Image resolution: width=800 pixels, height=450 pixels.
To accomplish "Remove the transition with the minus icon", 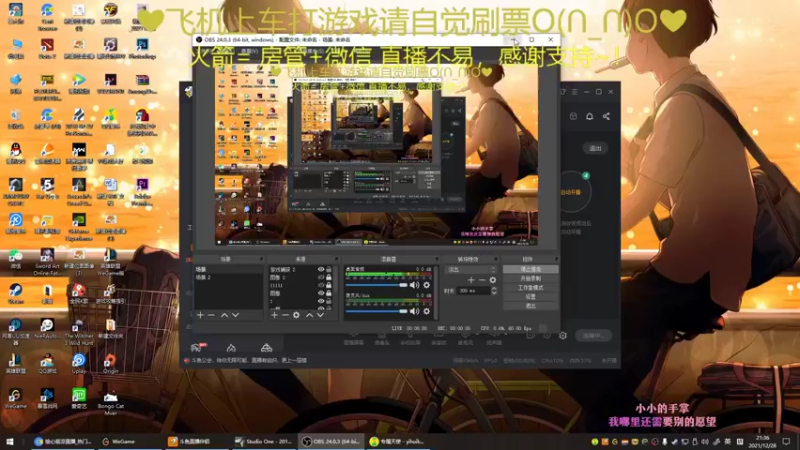I will tap(482, 280).
